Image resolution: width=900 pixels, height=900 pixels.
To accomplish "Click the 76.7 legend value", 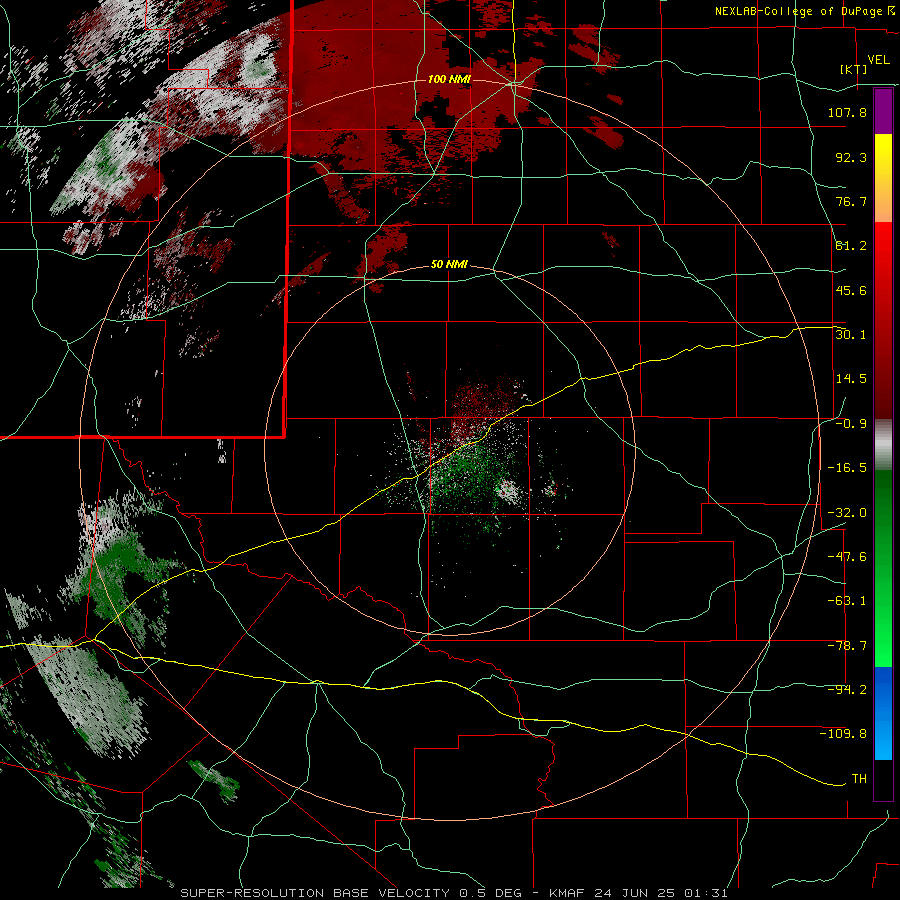I will (851, 201).
